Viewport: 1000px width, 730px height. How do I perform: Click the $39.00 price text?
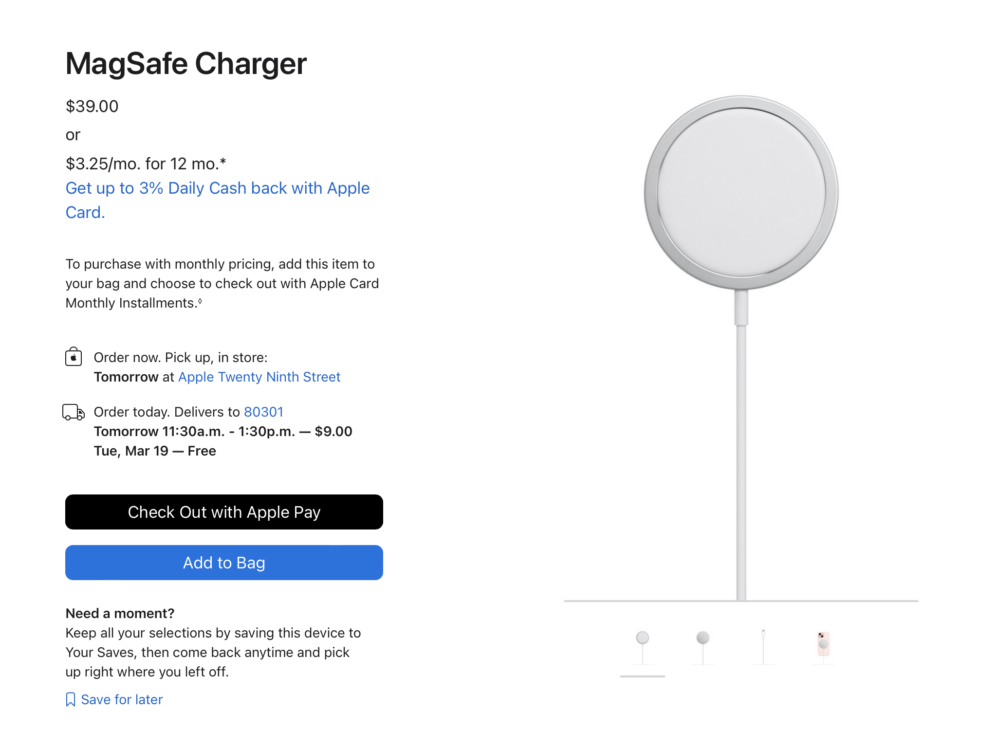point(92,106)
